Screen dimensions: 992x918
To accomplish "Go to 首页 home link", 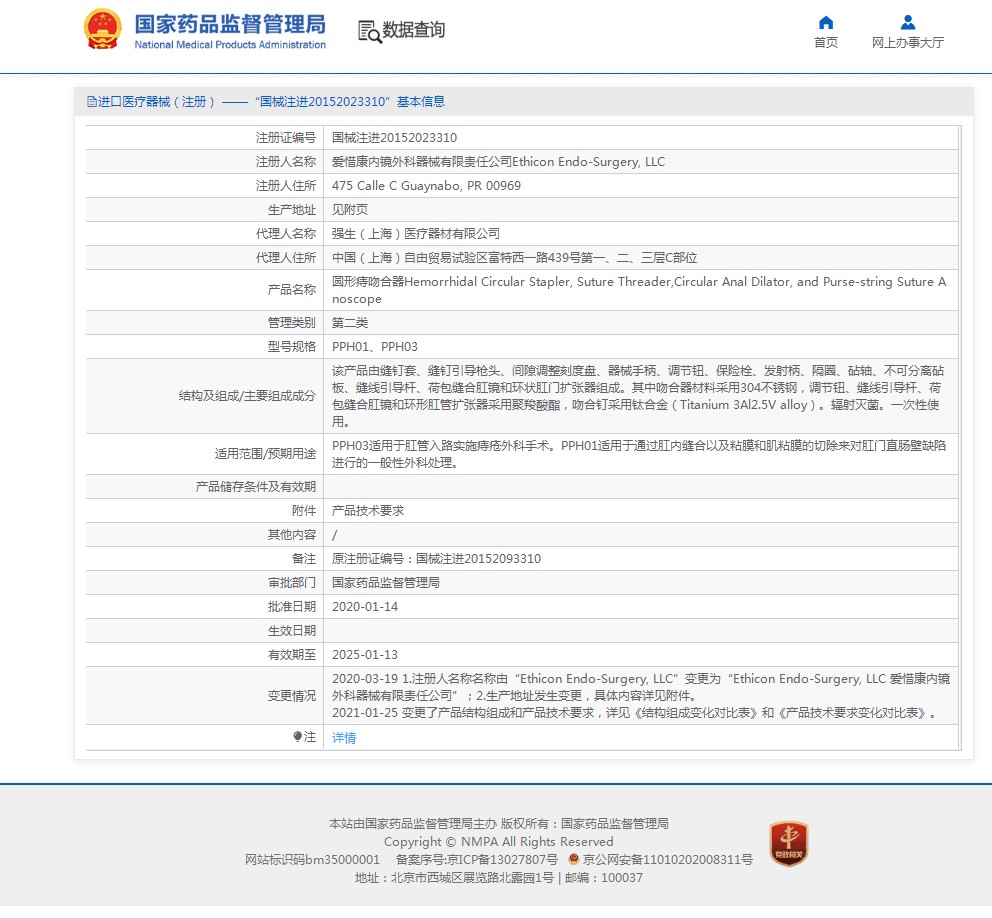I will (826, 42).
